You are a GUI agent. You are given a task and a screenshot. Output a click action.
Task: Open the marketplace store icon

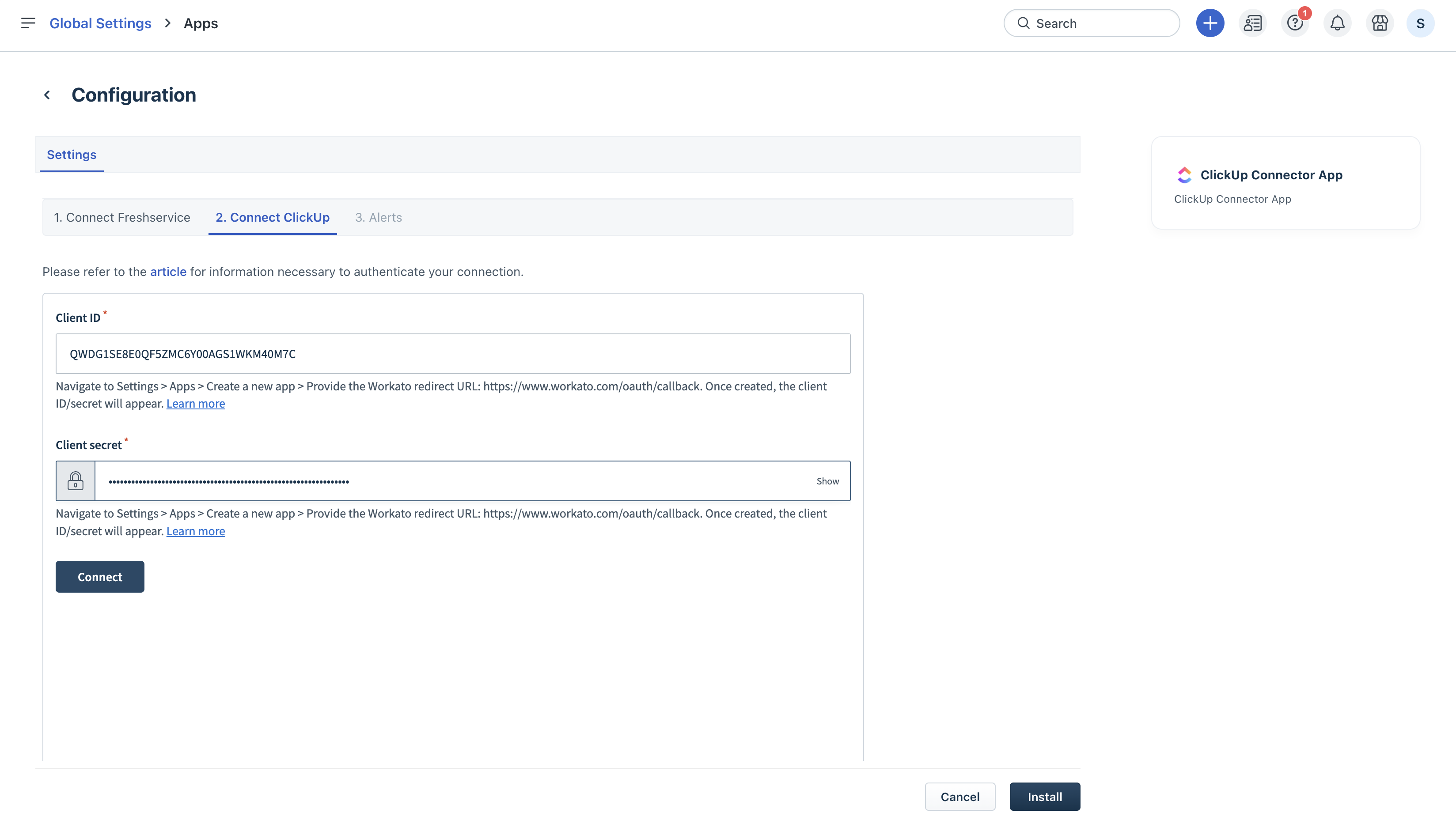click(x=1379, y=23)
